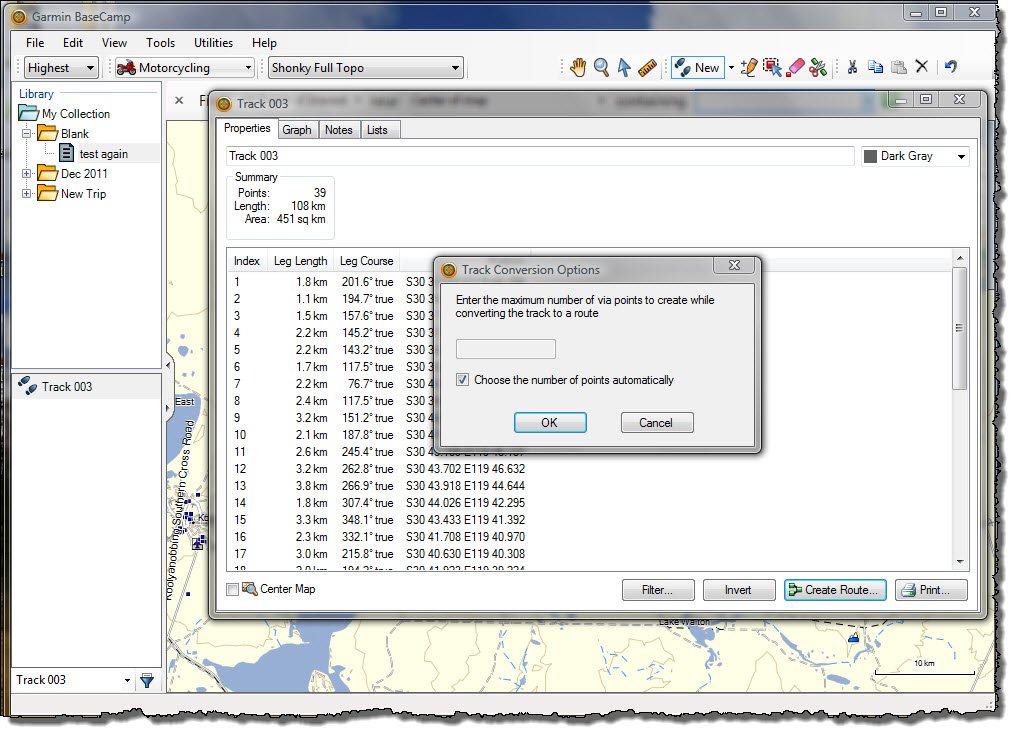Click the Print... button
Screen dimensions: 1016x733
point(931,590)
